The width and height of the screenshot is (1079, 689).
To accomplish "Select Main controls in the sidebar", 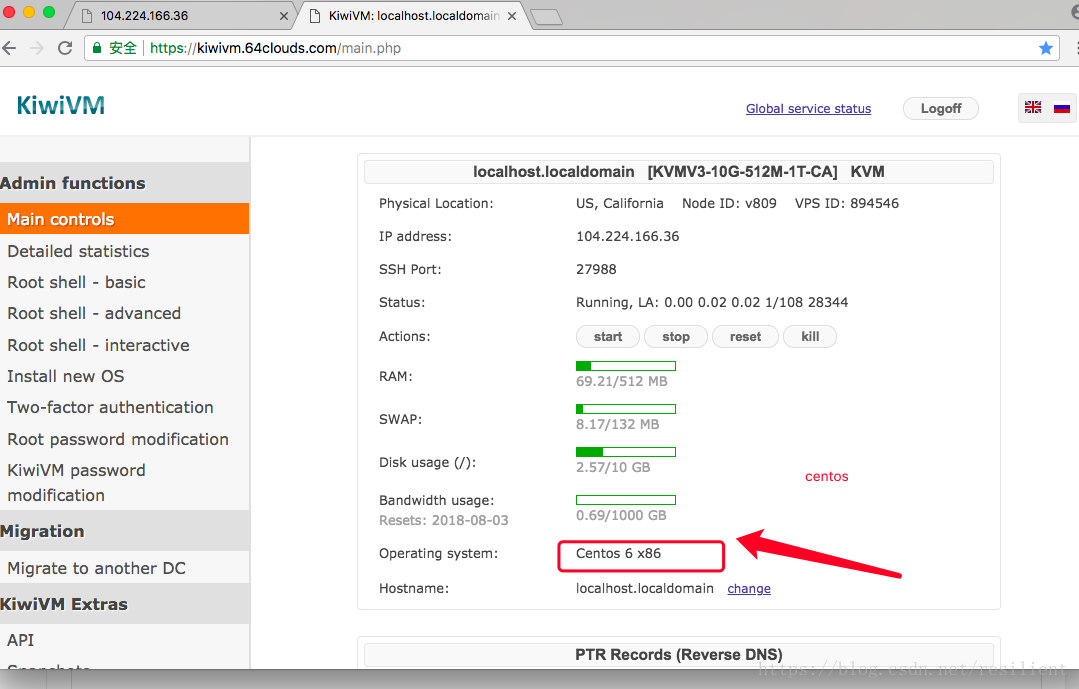I will 125,219.
